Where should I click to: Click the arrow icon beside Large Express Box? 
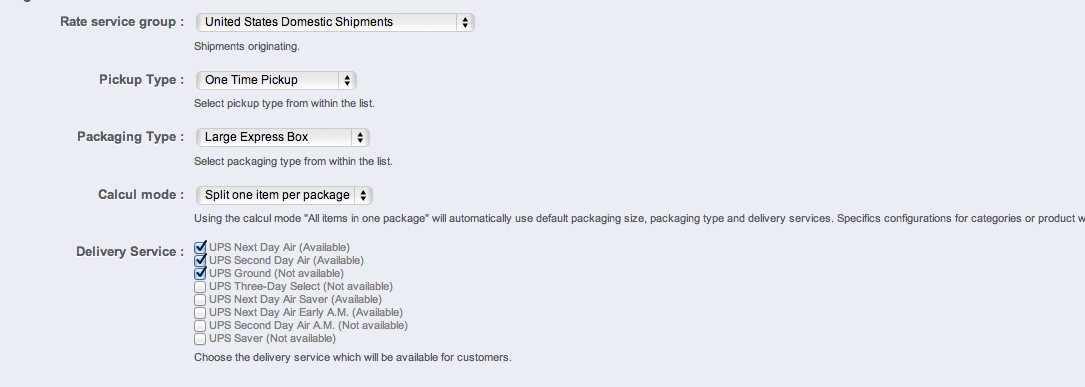[x=360, y=137]
